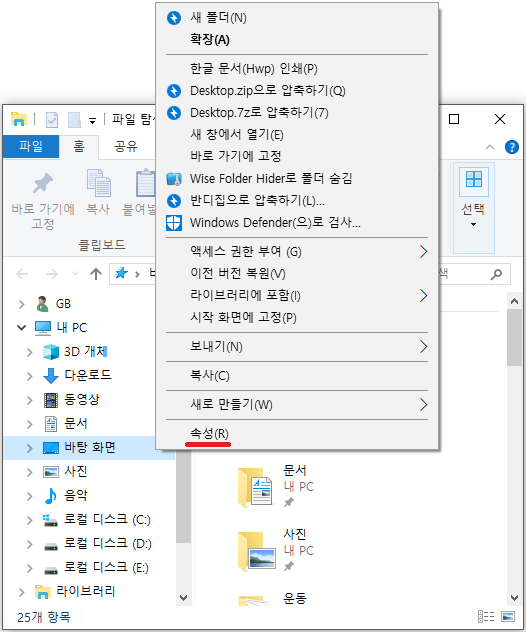Click the ribbon 바로 가기에 고정 pin button
Screen dimensions: 526x632
click(x=43, y=200)
